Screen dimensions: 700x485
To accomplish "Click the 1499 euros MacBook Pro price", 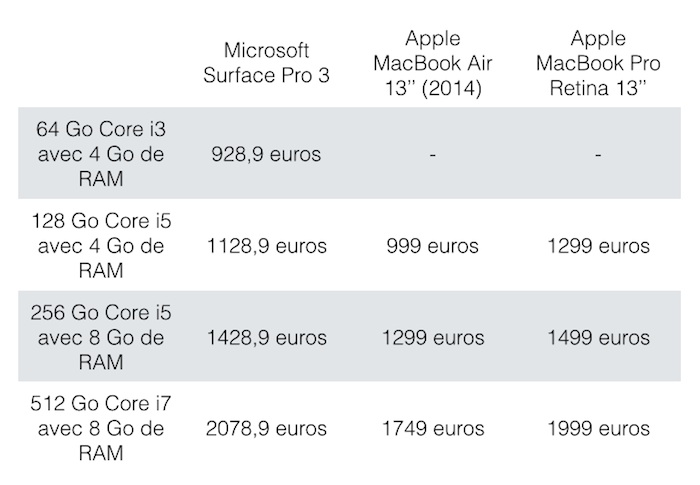I will click(x=598, y=338).
